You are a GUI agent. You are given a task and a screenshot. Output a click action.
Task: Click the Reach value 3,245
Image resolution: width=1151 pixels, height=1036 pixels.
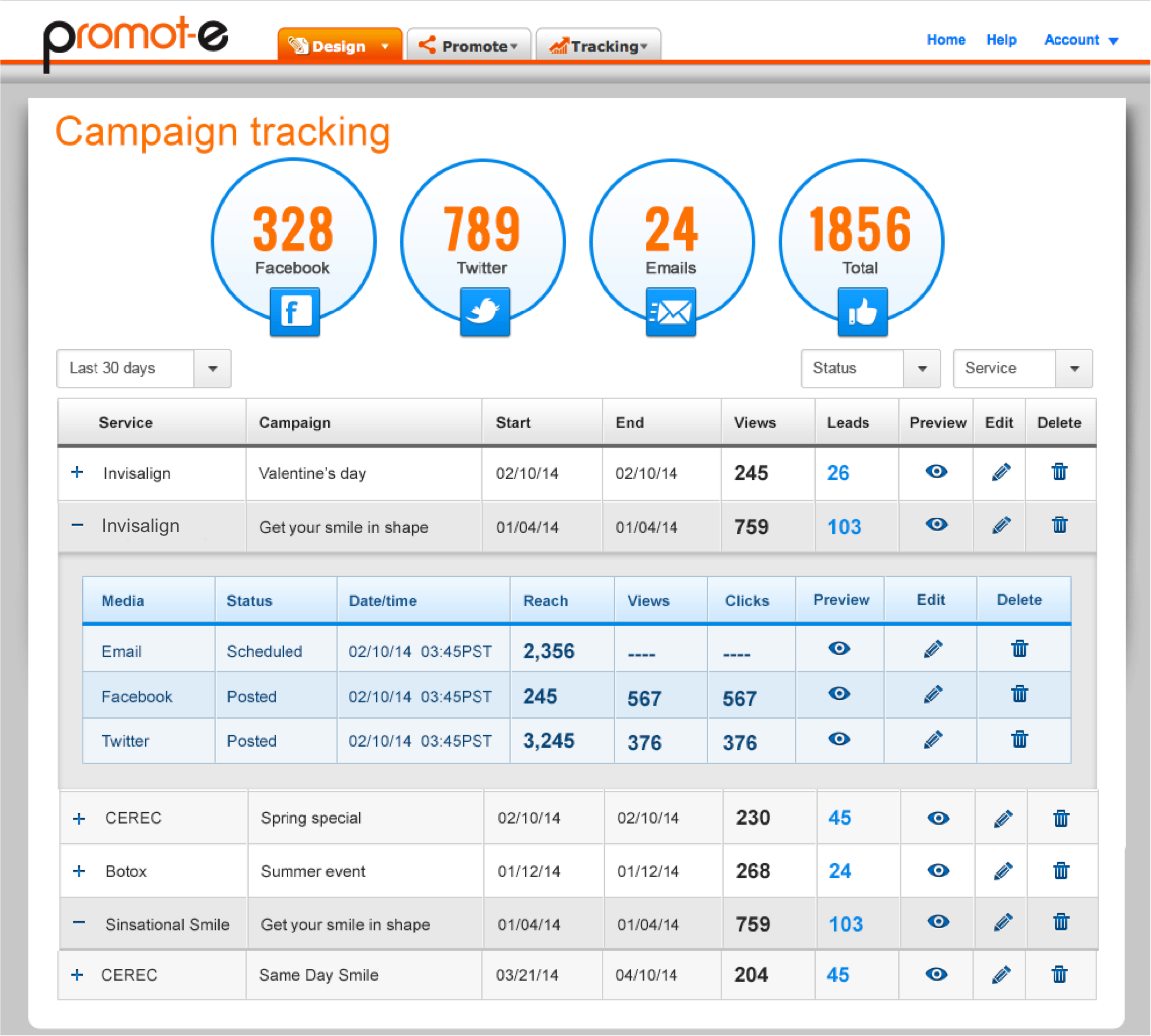(x=549, y=741)
